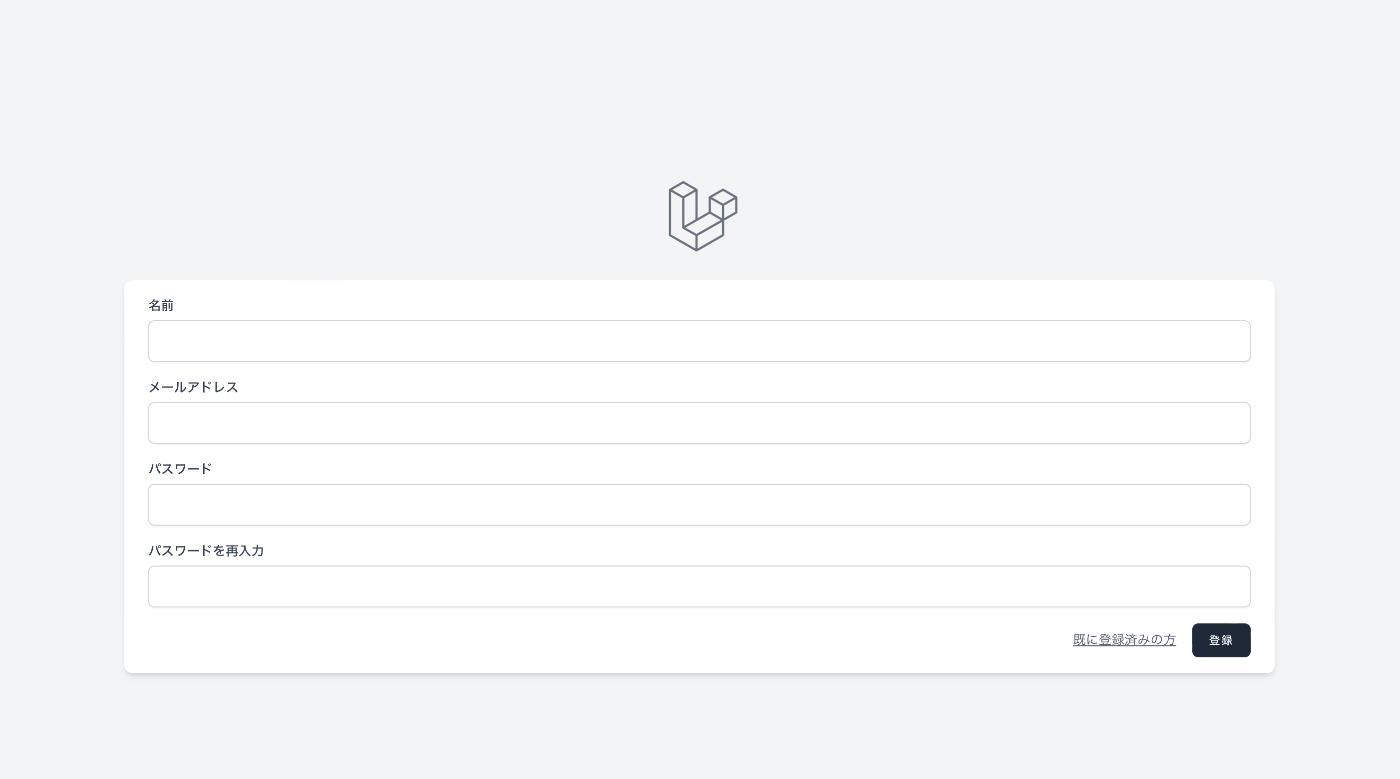Click empty white card area beside the link

[x=600, y=640]
